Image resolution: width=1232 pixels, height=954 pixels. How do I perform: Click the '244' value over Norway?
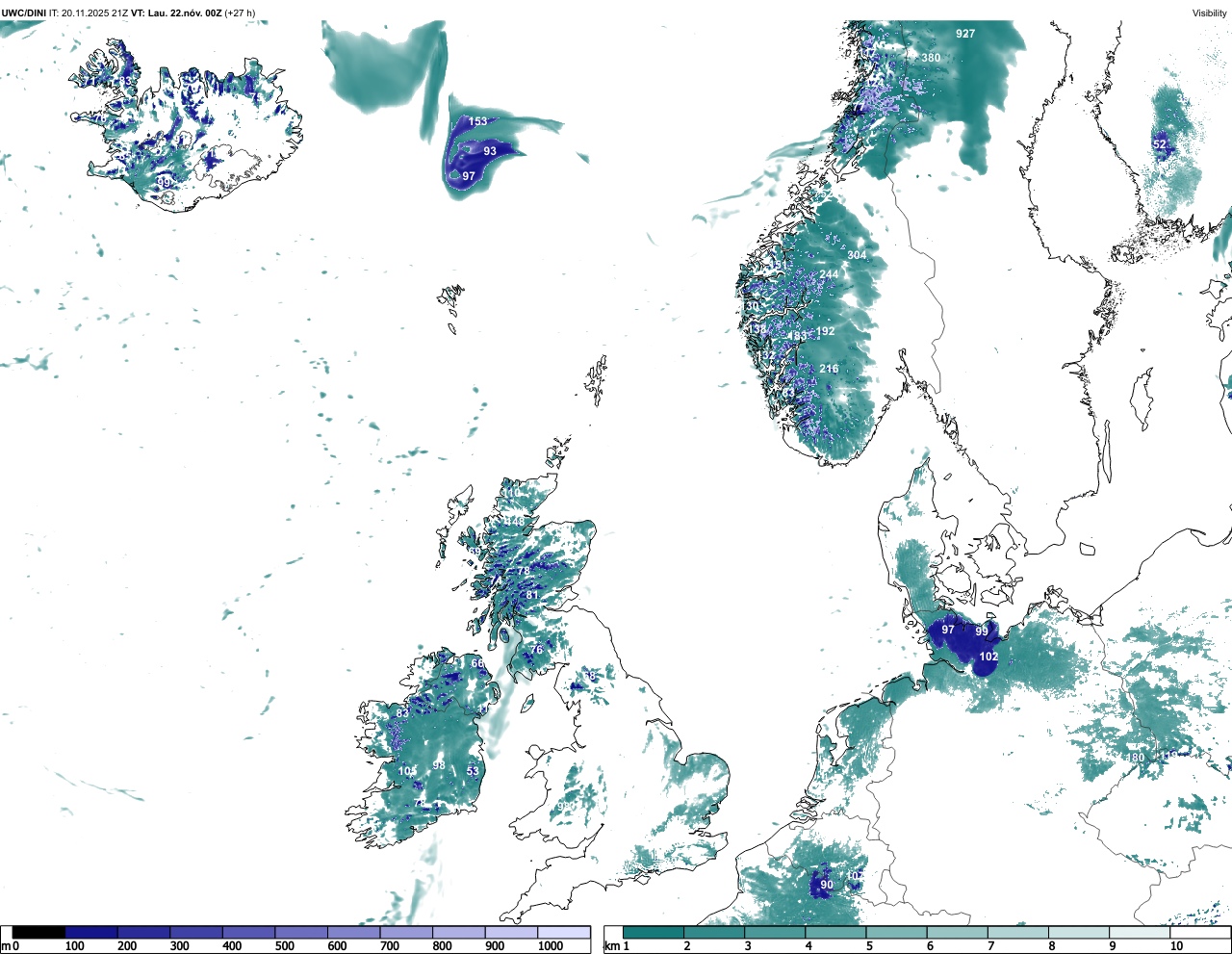pyautogui.click(x=829, y=274)
